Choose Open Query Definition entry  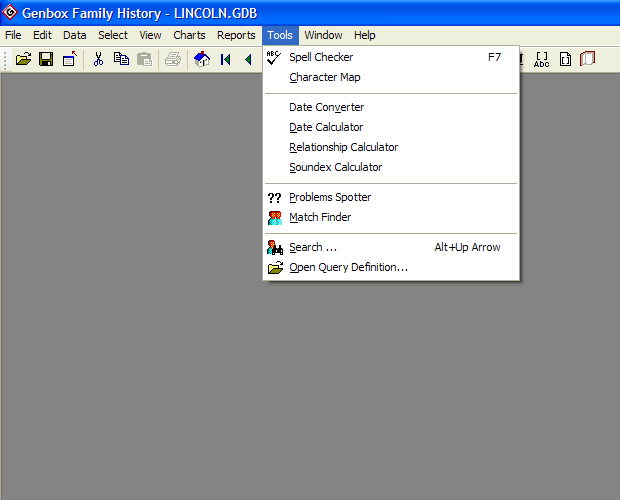point(348,267)
